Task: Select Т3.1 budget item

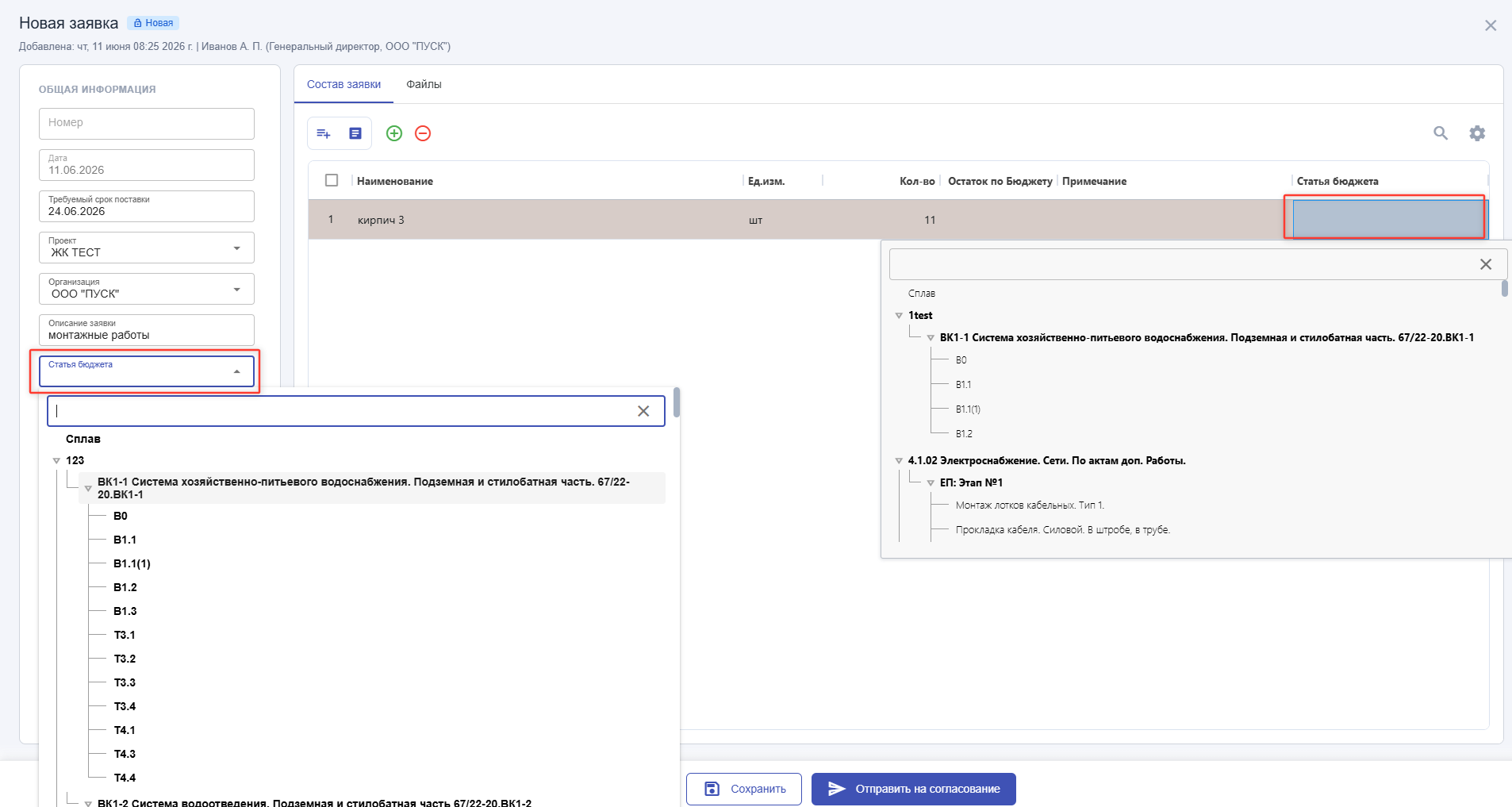Action: [125, 635]
